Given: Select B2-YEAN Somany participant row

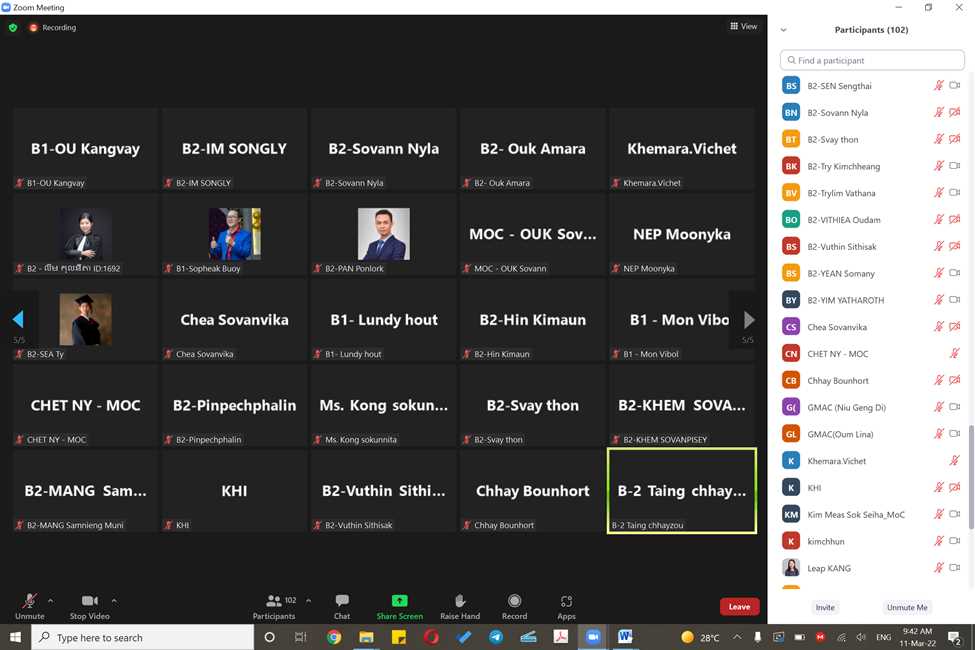Looking at the screenshot, I should (x=871, y=273).
